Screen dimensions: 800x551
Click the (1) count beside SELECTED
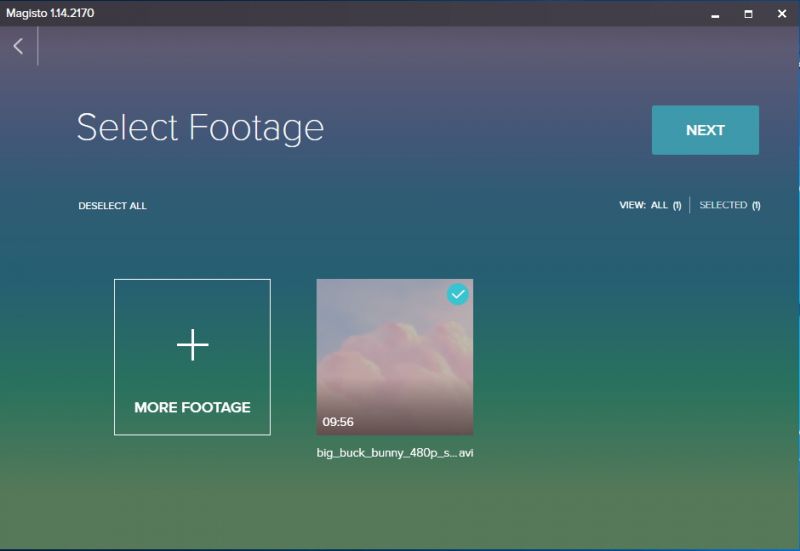756,205
